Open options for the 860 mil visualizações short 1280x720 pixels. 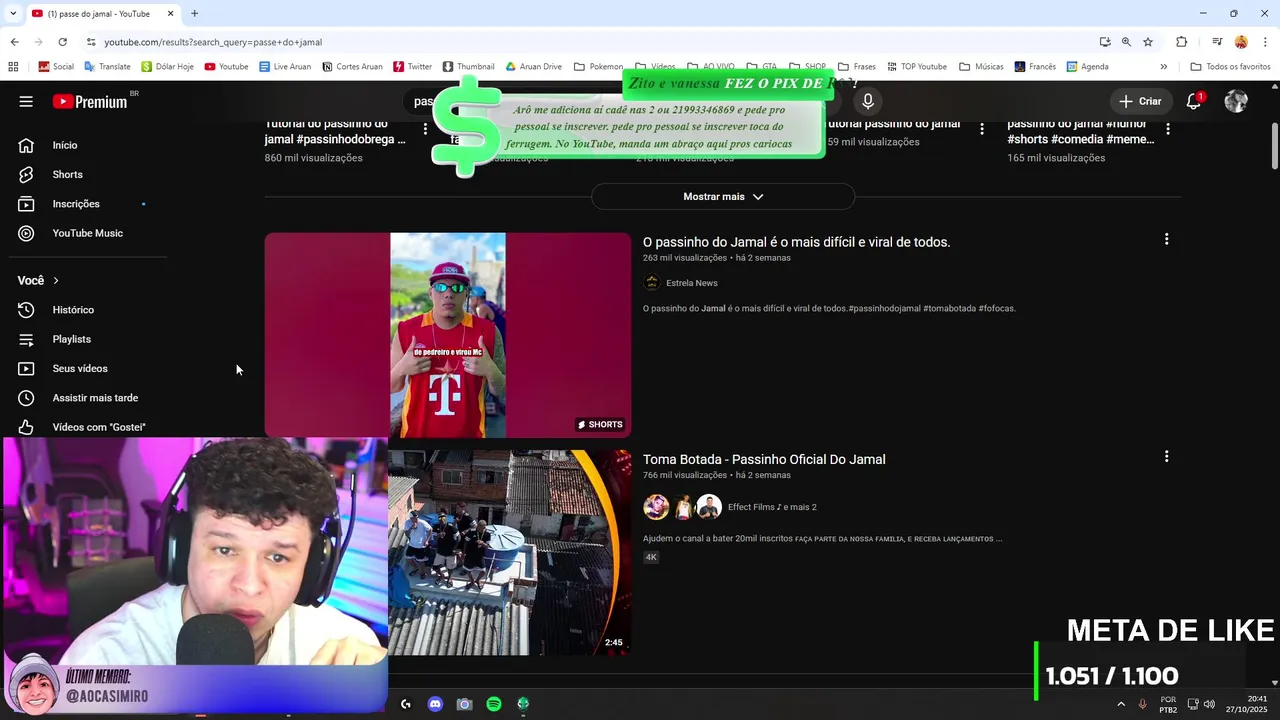point(426,128)
